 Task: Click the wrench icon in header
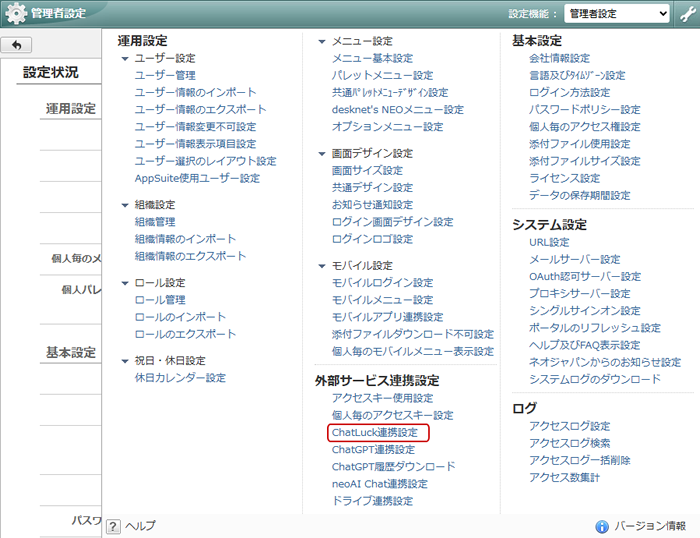click(x=688, y=13)
